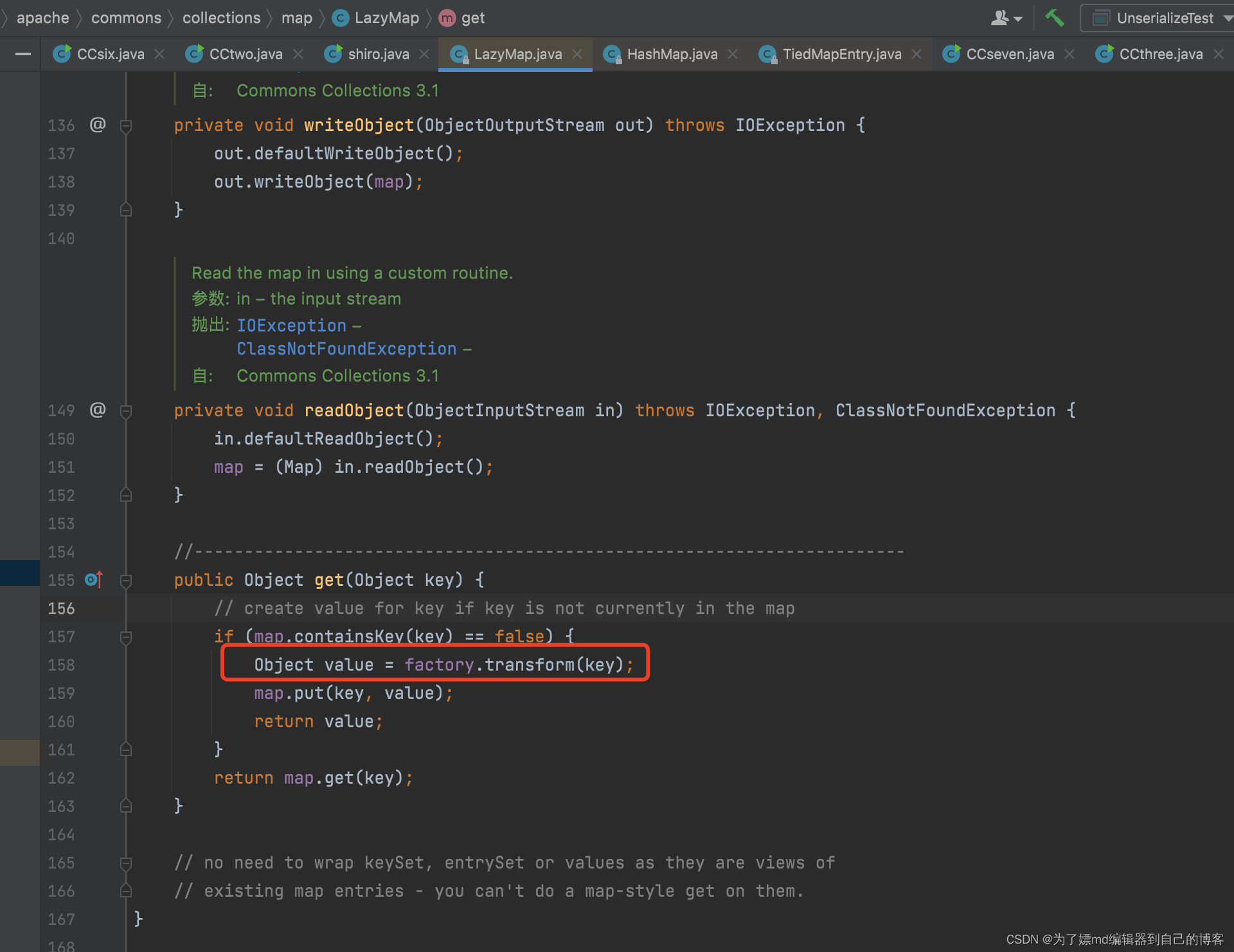Click the CCthree.java class icon in tab

1104,54
